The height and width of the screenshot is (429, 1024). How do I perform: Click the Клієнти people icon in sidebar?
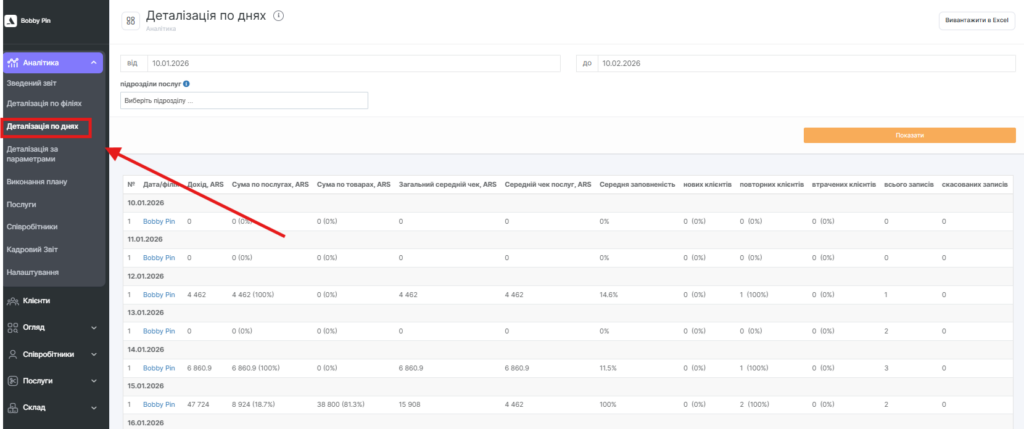[x=12, y=300]
